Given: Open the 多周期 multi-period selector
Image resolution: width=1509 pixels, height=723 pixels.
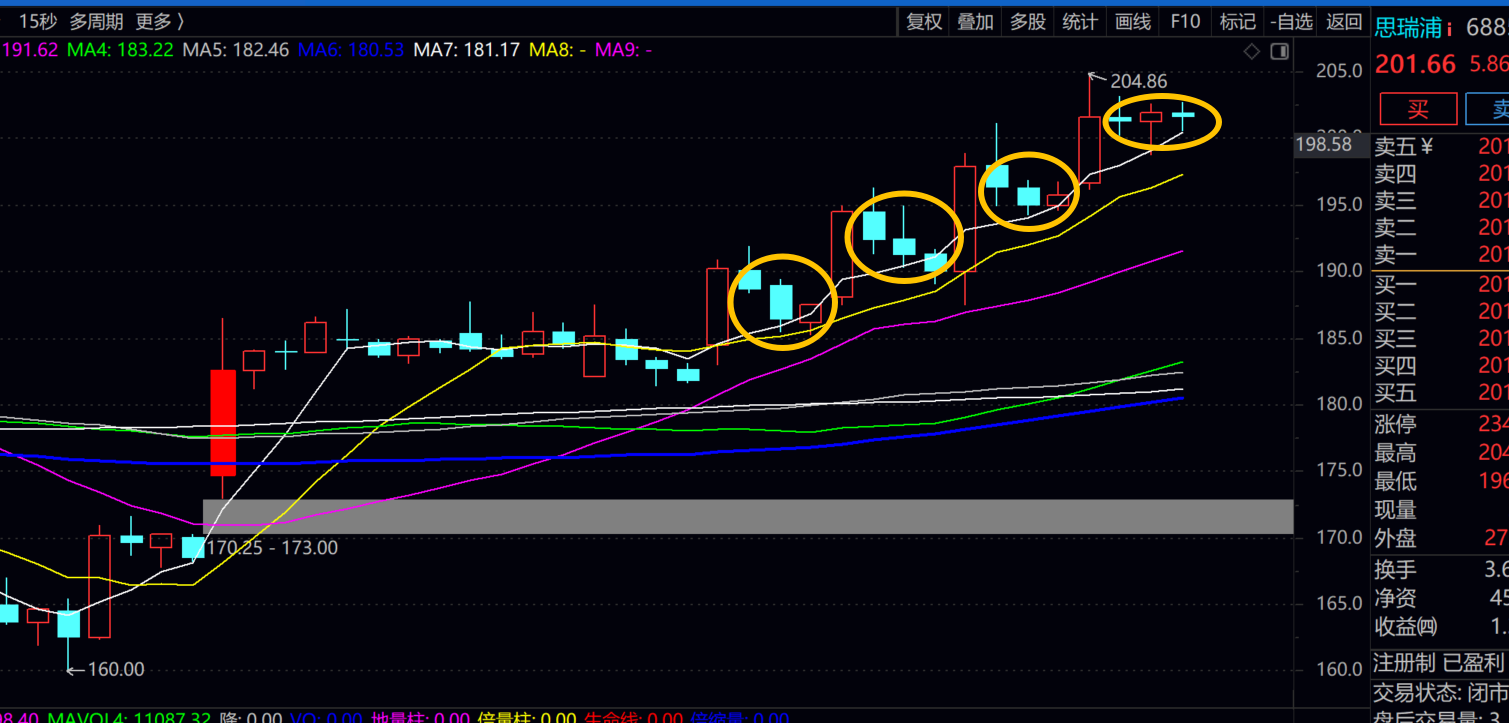Looking at the screenshot, I should click(x=97, y=21).
